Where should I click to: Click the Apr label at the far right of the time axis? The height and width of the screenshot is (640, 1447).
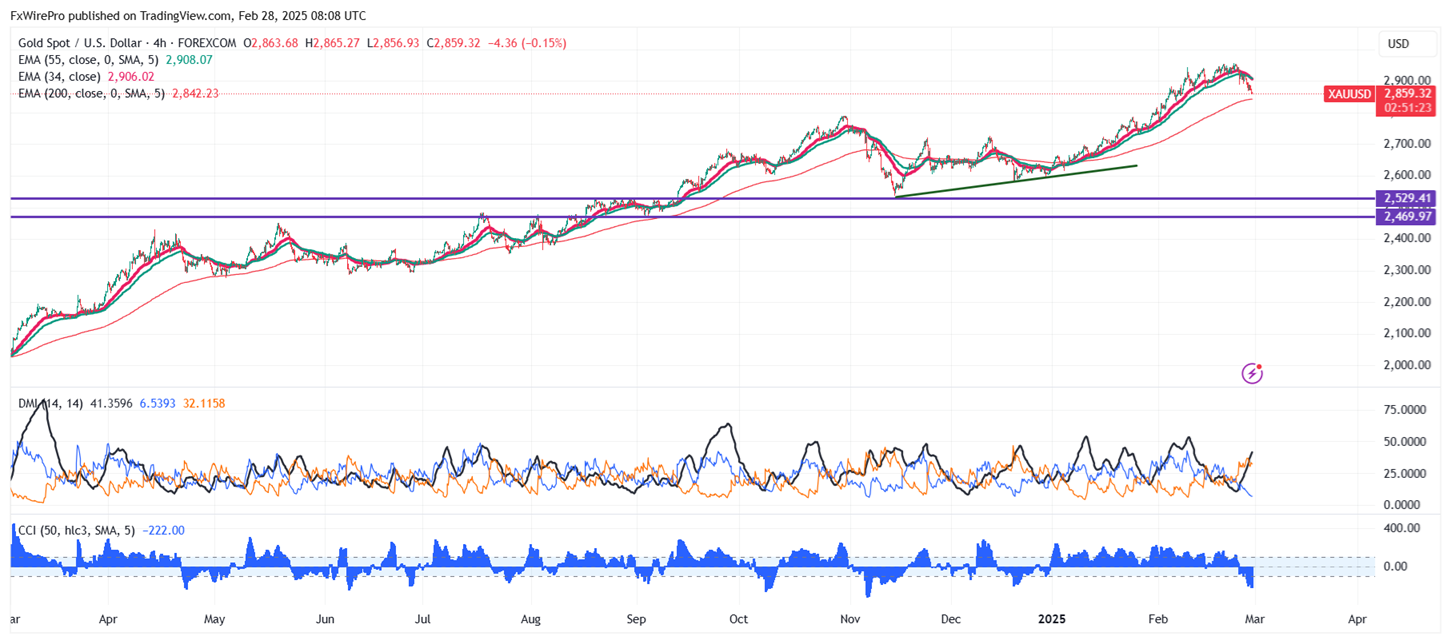[x=1357, y=619]
